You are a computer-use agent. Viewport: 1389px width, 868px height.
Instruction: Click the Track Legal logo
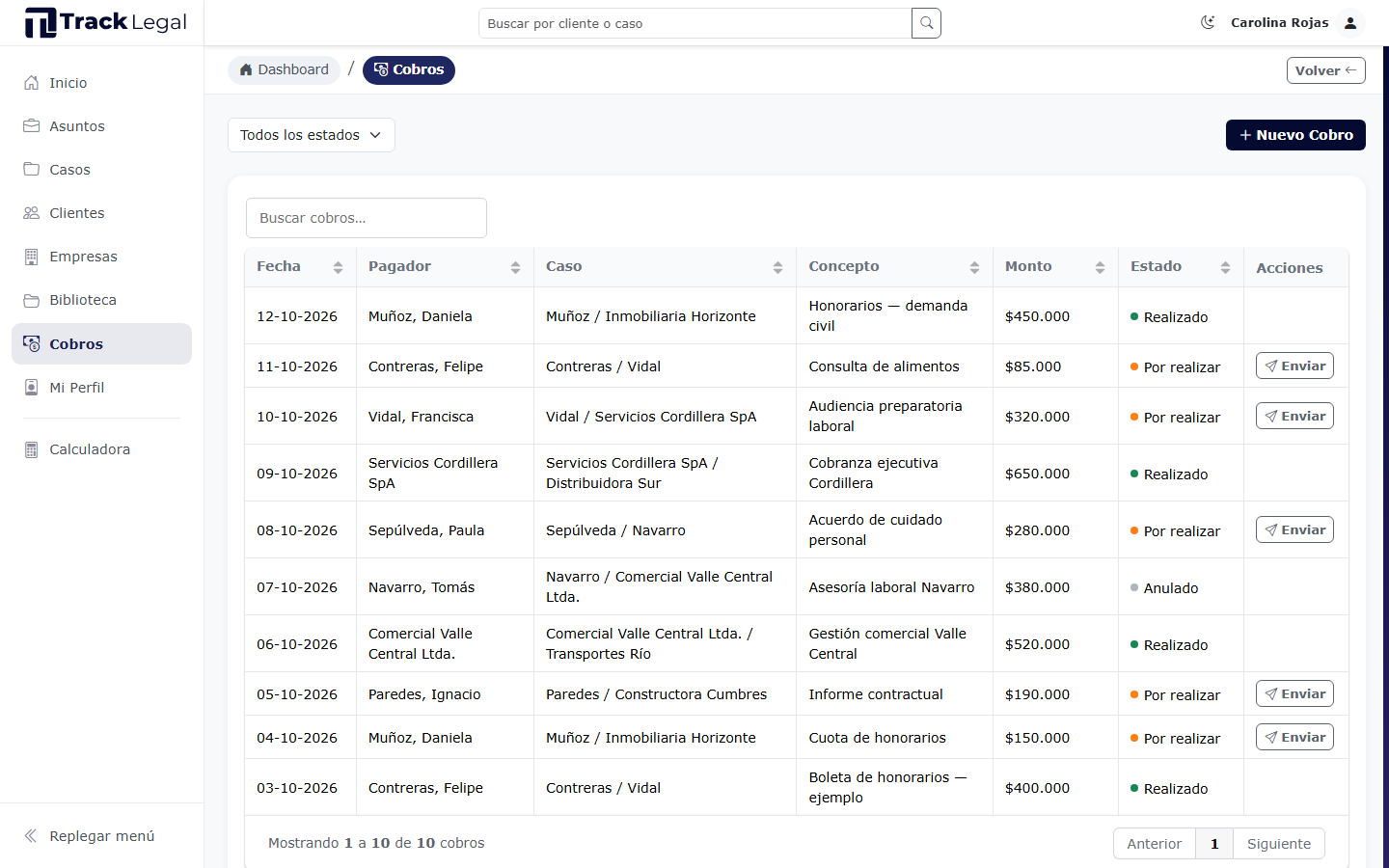tap(105, 22)
